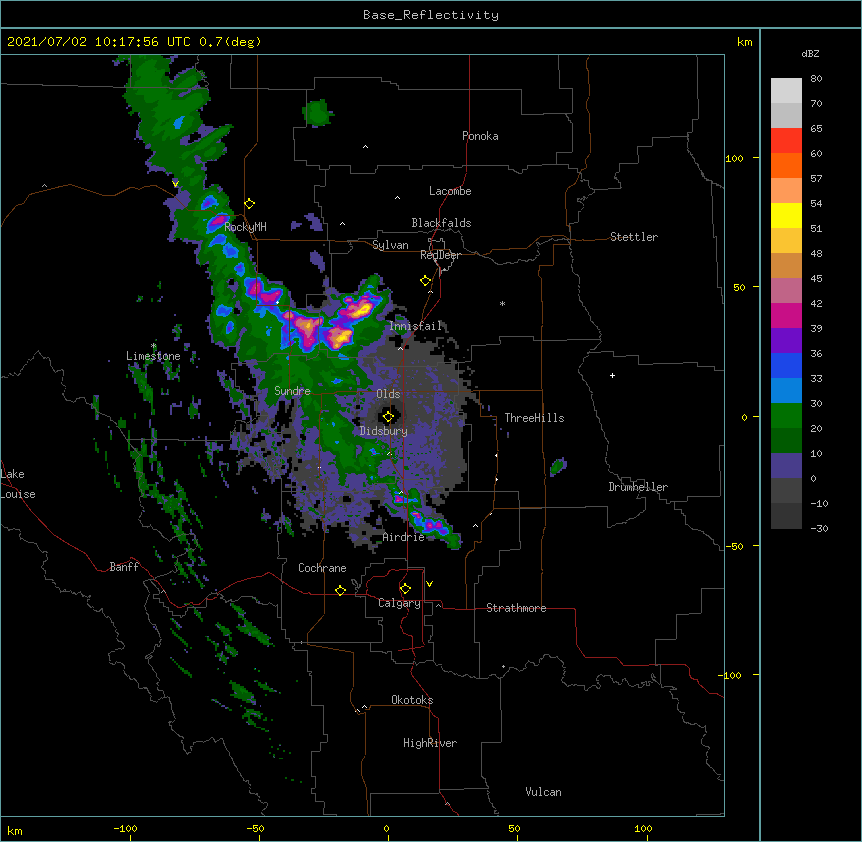Click the yellow-core storm cell northwest of Innisfail
The width and height of the screenshot is (862, 842).
click(360, 308)
